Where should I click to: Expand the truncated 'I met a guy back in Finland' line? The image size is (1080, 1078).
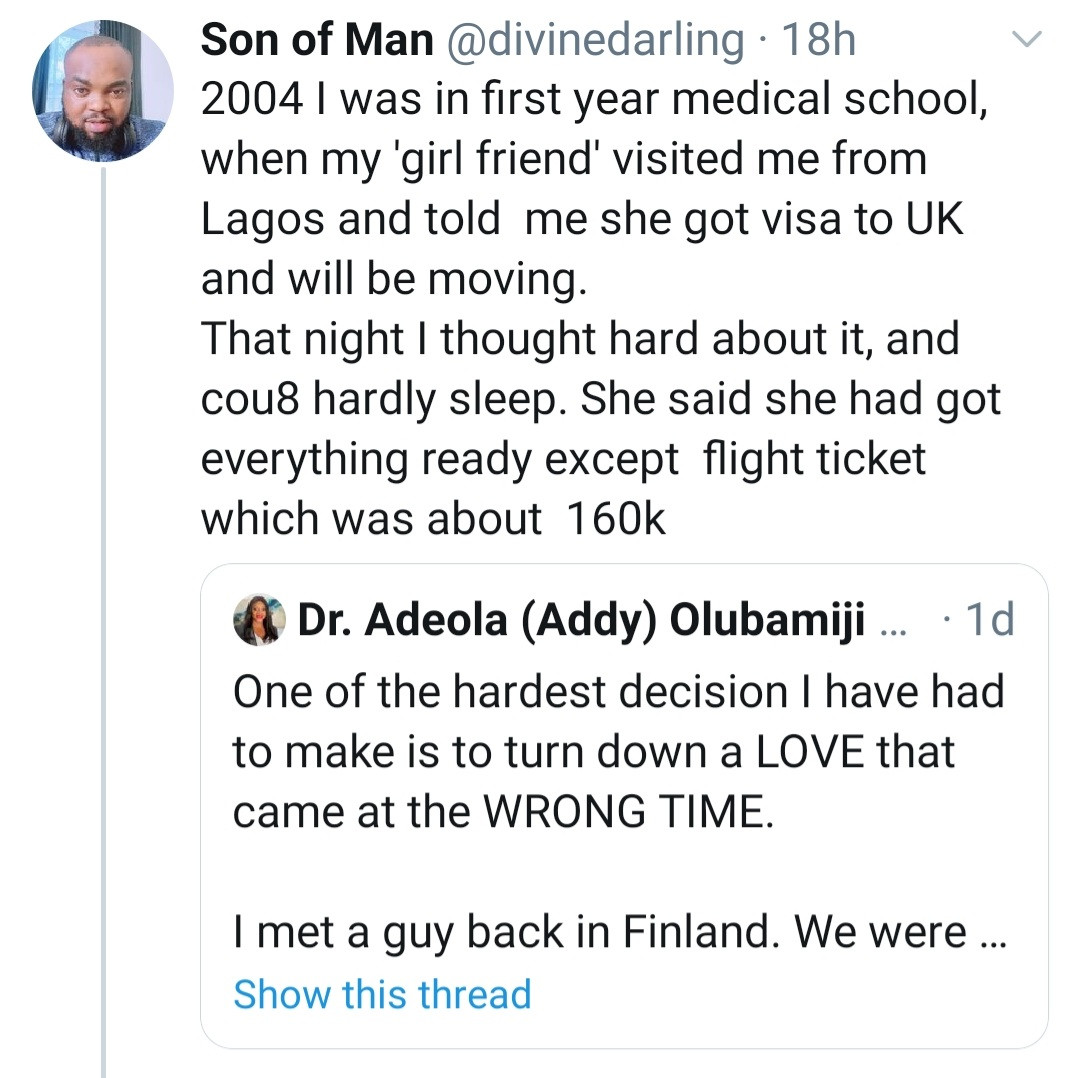coord(619,932)
